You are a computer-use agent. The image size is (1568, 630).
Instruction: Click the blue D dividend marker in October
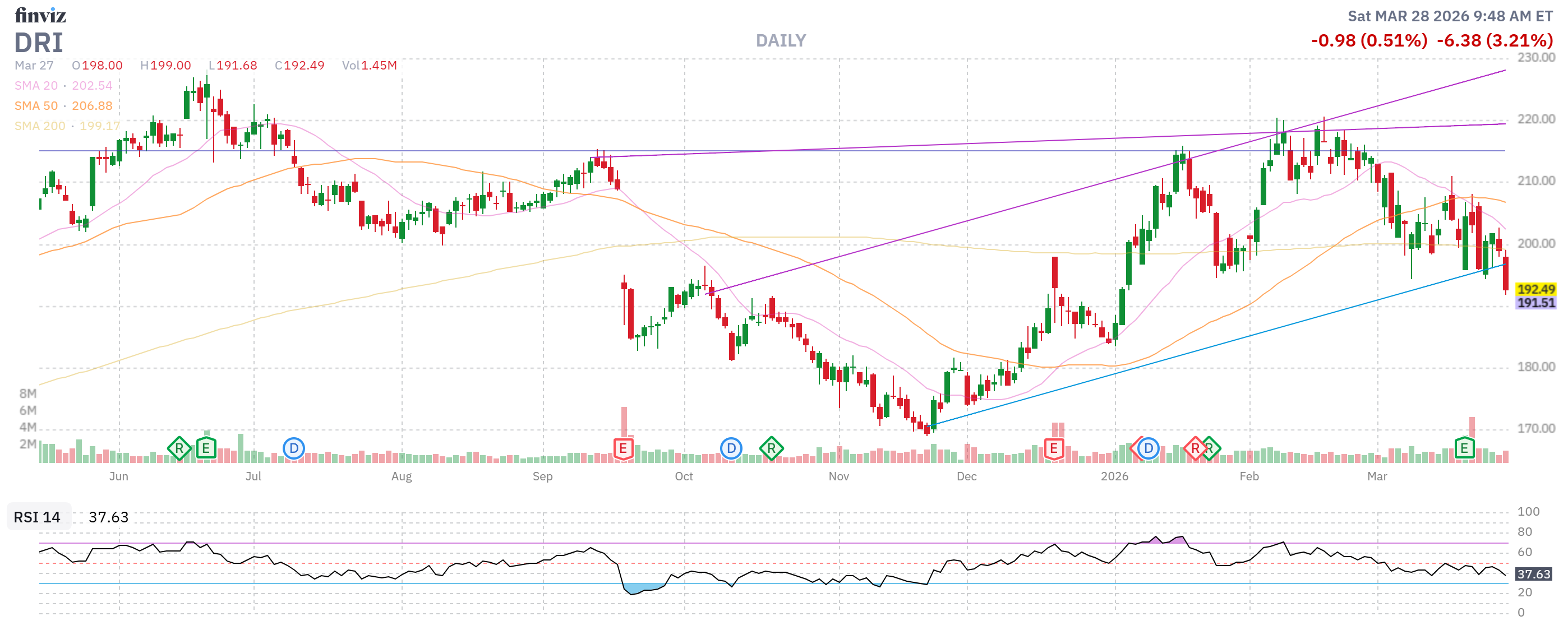coord(730,449)
